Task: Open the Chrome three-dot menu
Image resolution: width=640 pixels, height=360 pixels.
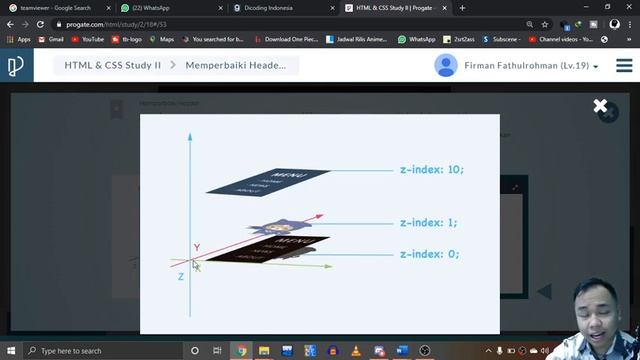Action: coord(630,24)
